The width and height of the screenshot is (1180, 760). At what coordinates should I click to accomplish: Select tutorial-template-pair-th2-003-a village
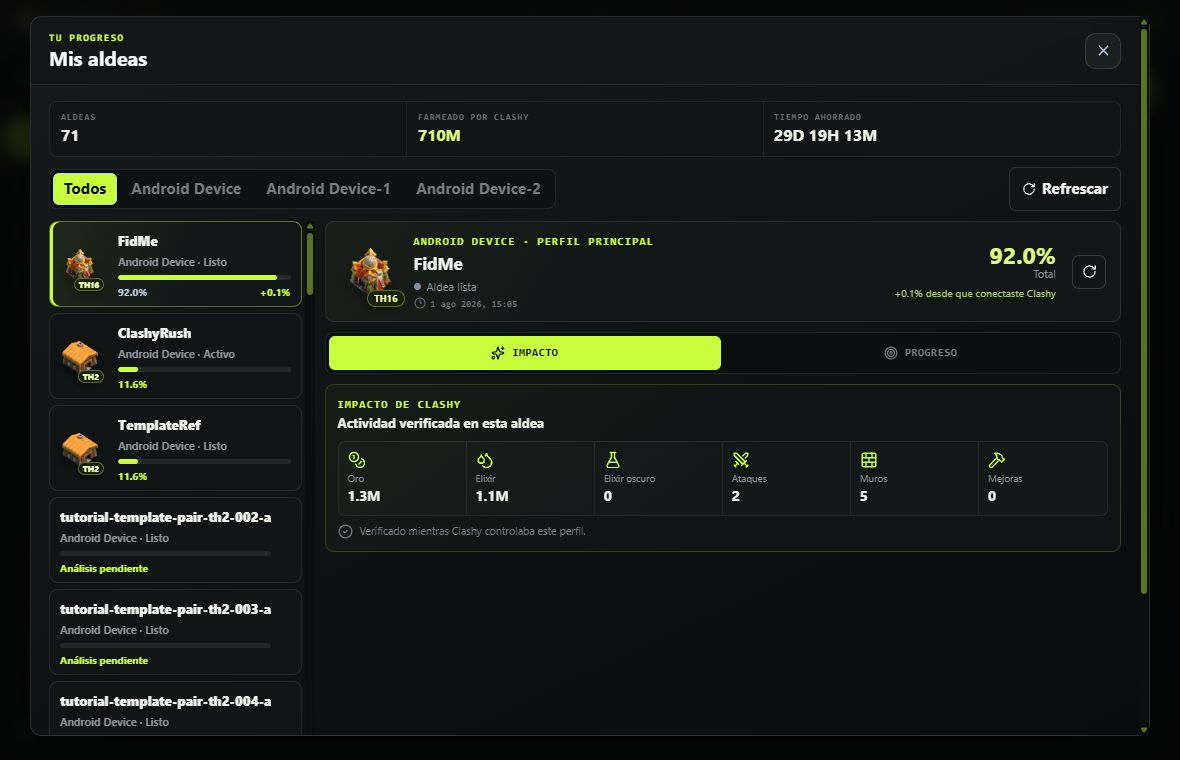click(175, 631)
